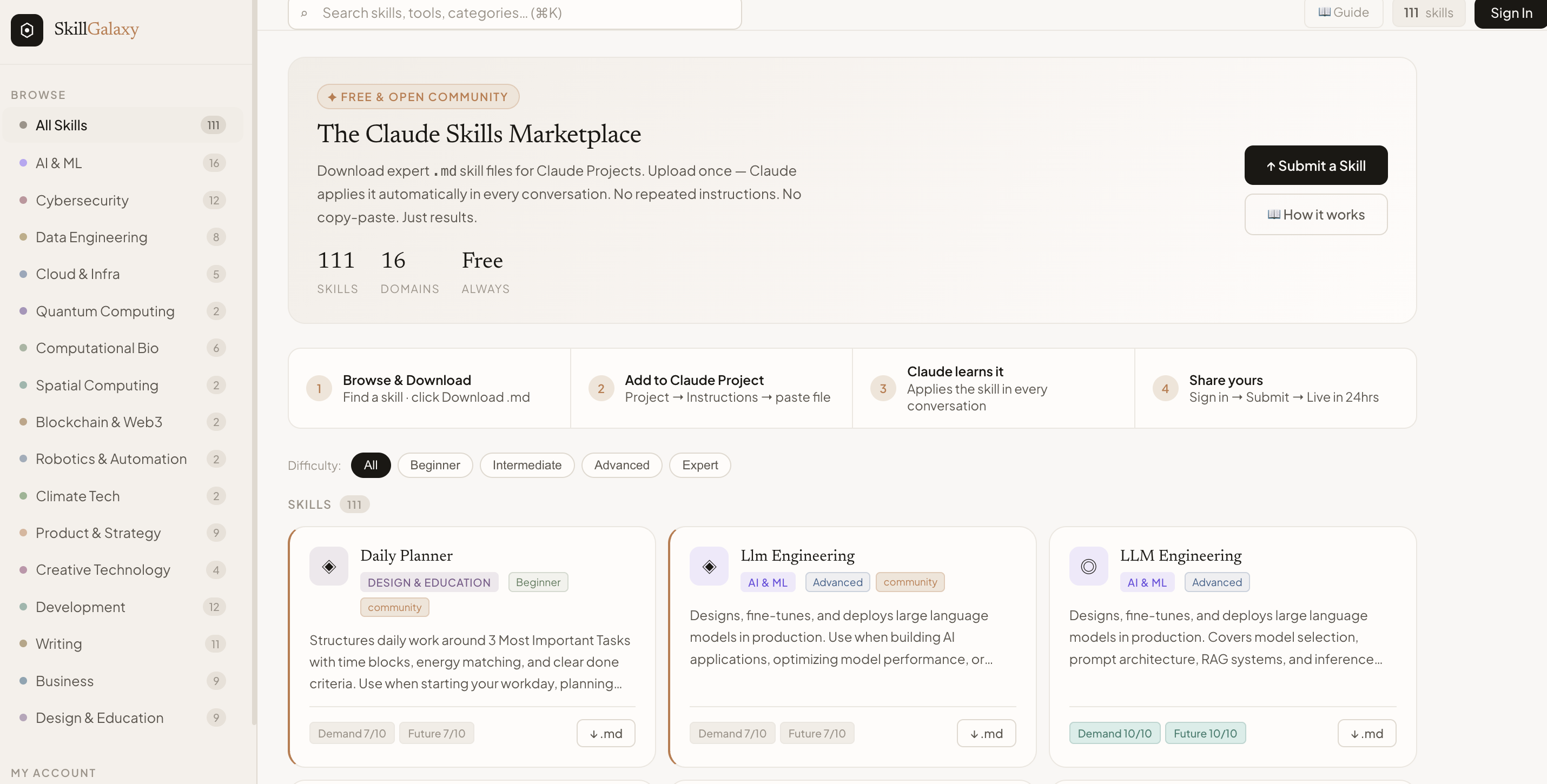
Task: Select the Intermediate difficulty filter
Action: click(x=527, y=464)
